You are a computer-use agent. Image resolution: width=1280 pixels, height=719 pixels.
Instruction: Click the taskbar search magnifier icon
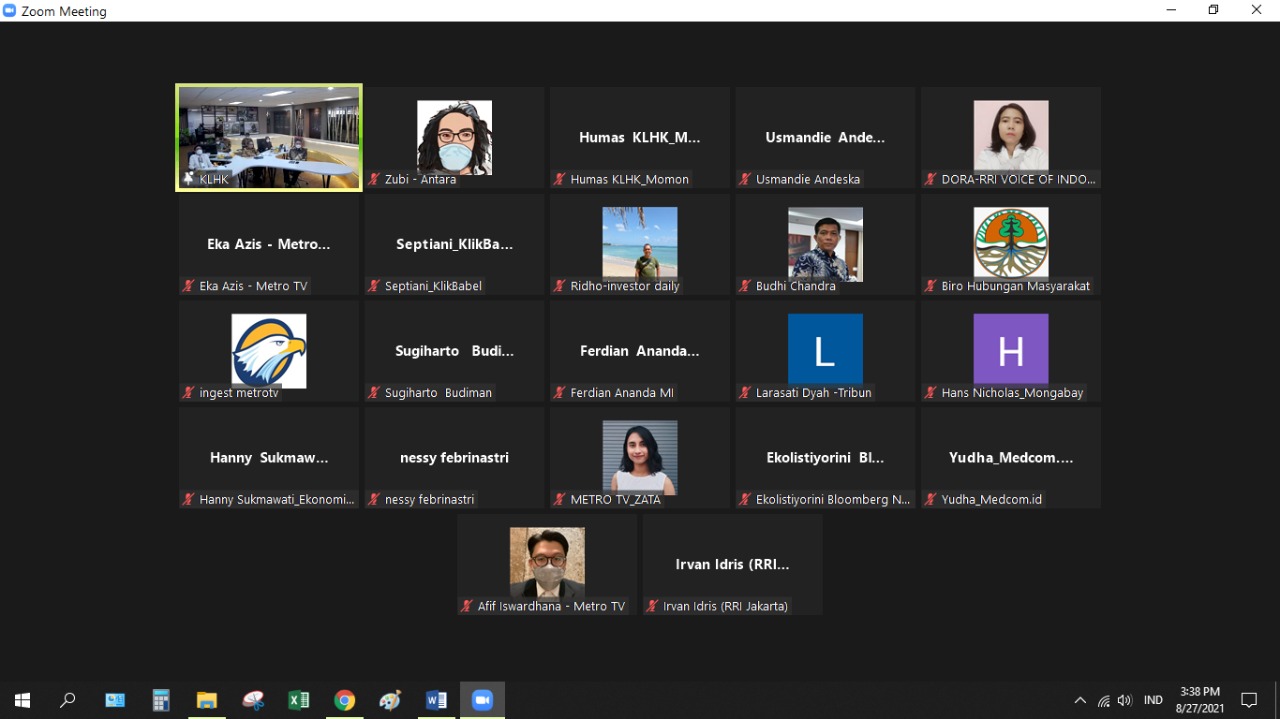[68, 700]
